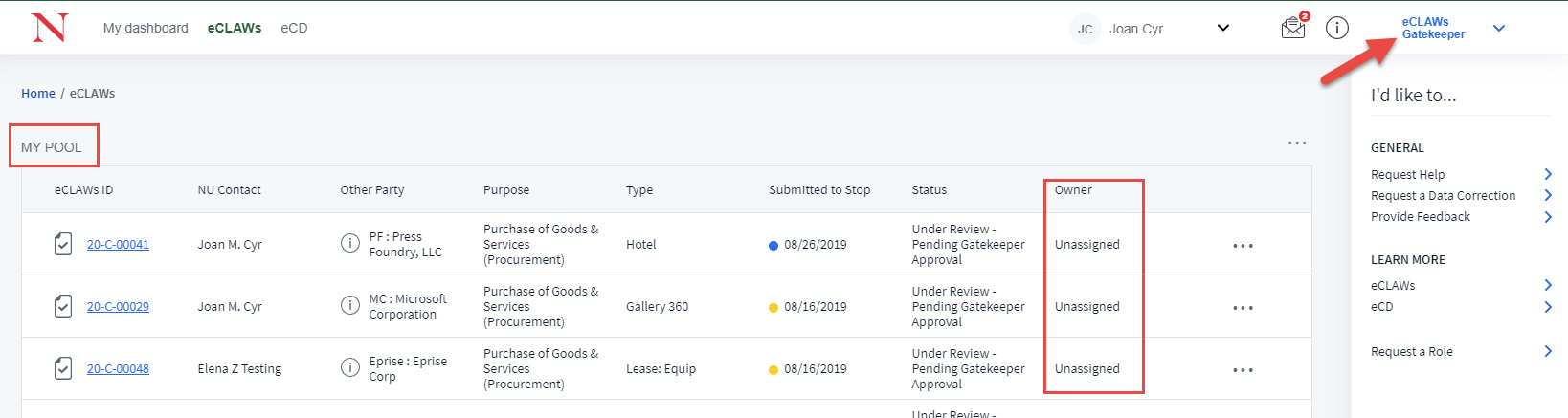
Task: Click eCLAWs link under Learn More
Action: (x=1393, y=285)
